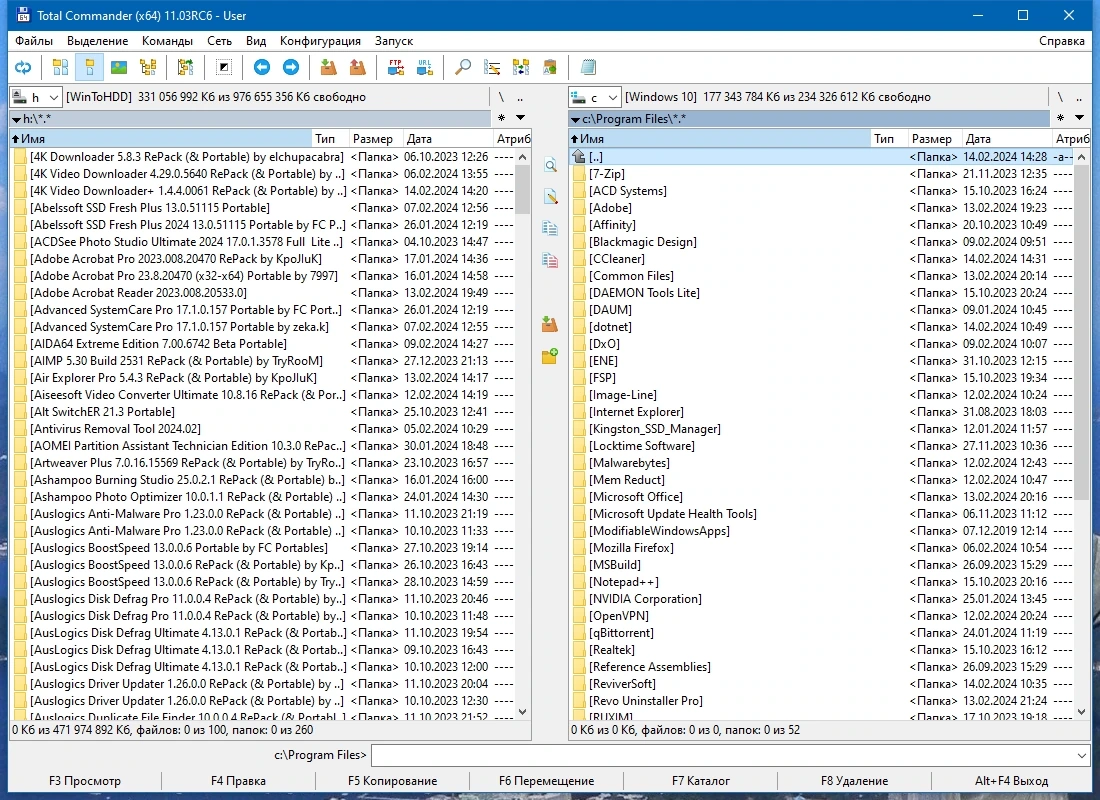The width and height of the screenshot is (1100, 800).
Task: Open the Конфигурация menu
Action: coord(320,41)
